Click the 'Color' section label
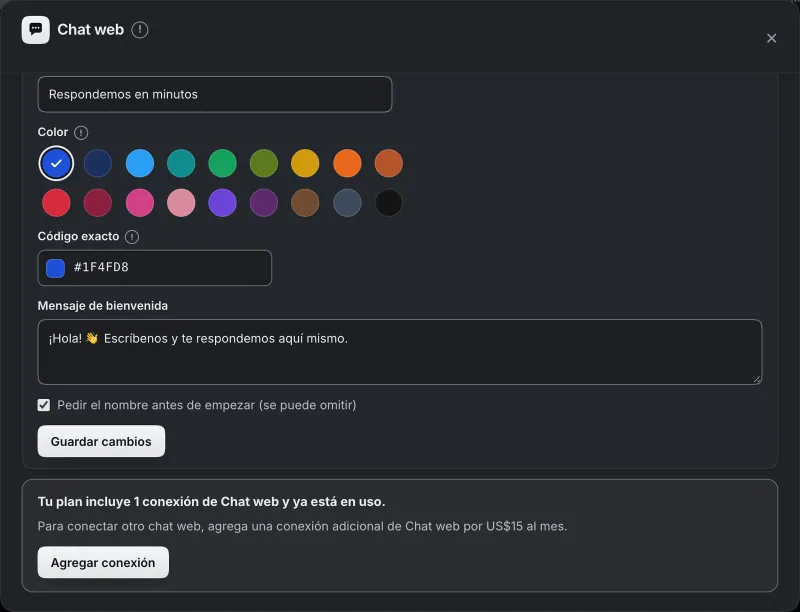Screen dimensions: 800x612 pos(53,132)
